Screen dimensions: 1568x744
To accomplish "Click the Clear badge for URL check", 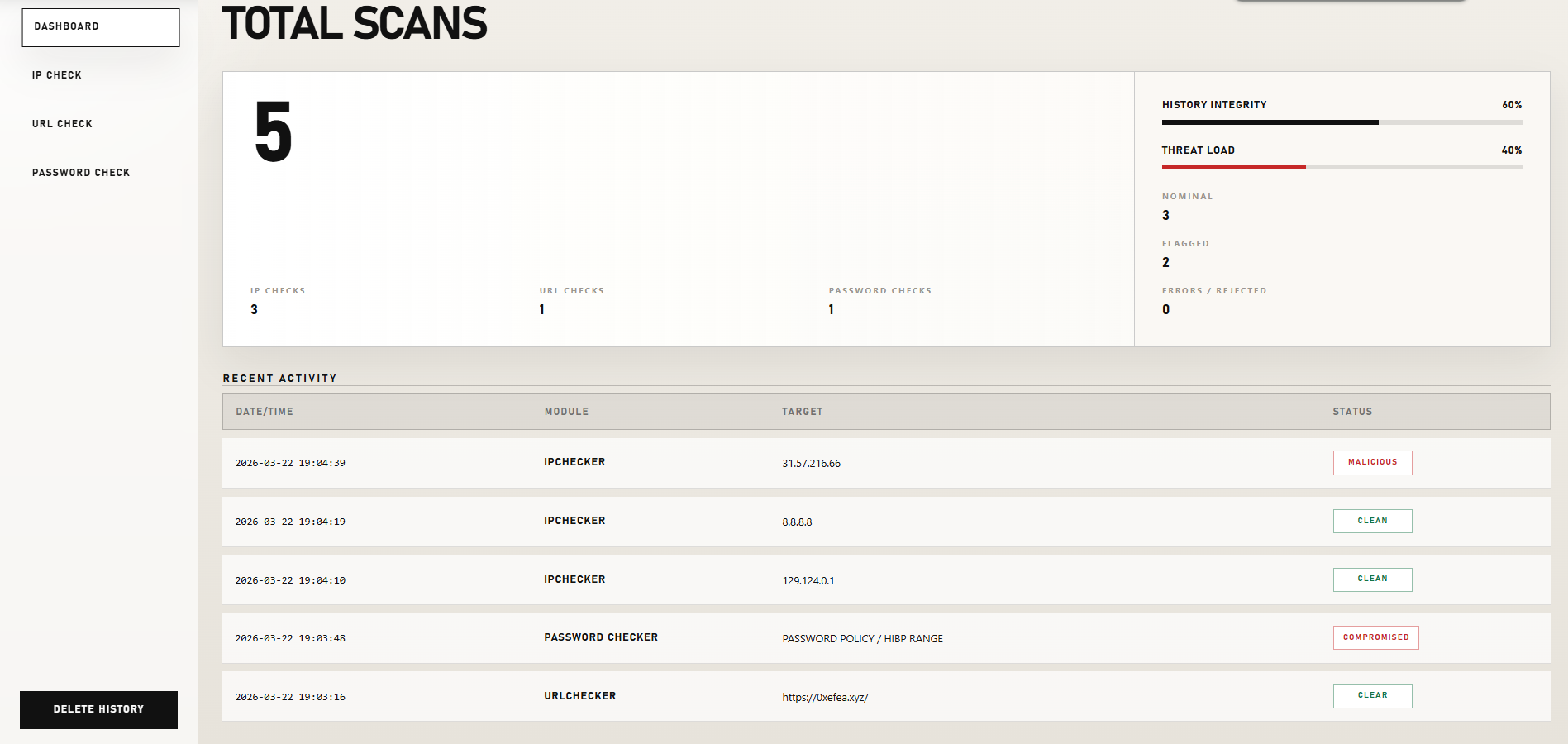I will coord(1372,696).
